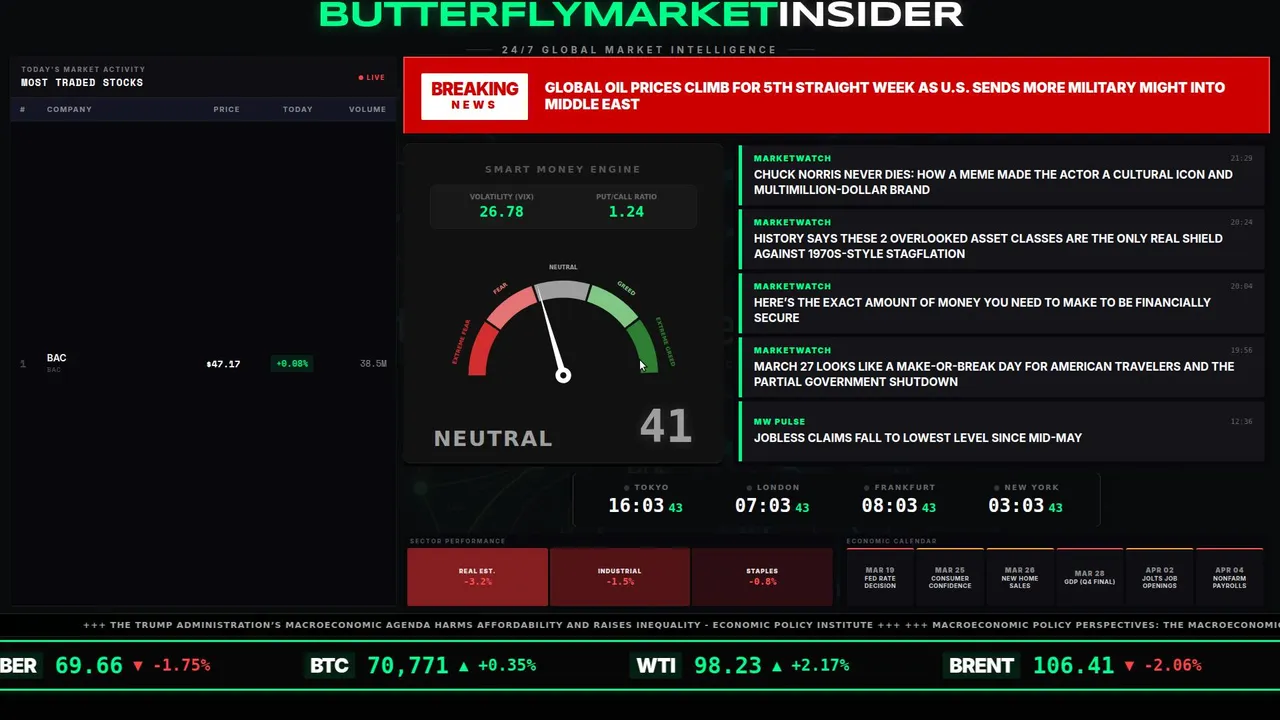The width and height of the screenshot is (1280, 720).
Task: Click the BTC price 70,771
Action: (x=407, y=665)
